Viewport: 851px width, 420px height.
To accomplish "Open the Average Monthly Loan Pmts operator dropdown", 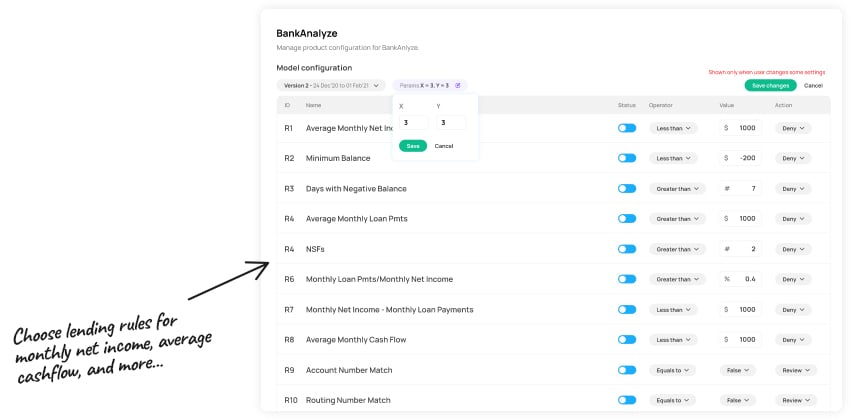I will (677, 219).
